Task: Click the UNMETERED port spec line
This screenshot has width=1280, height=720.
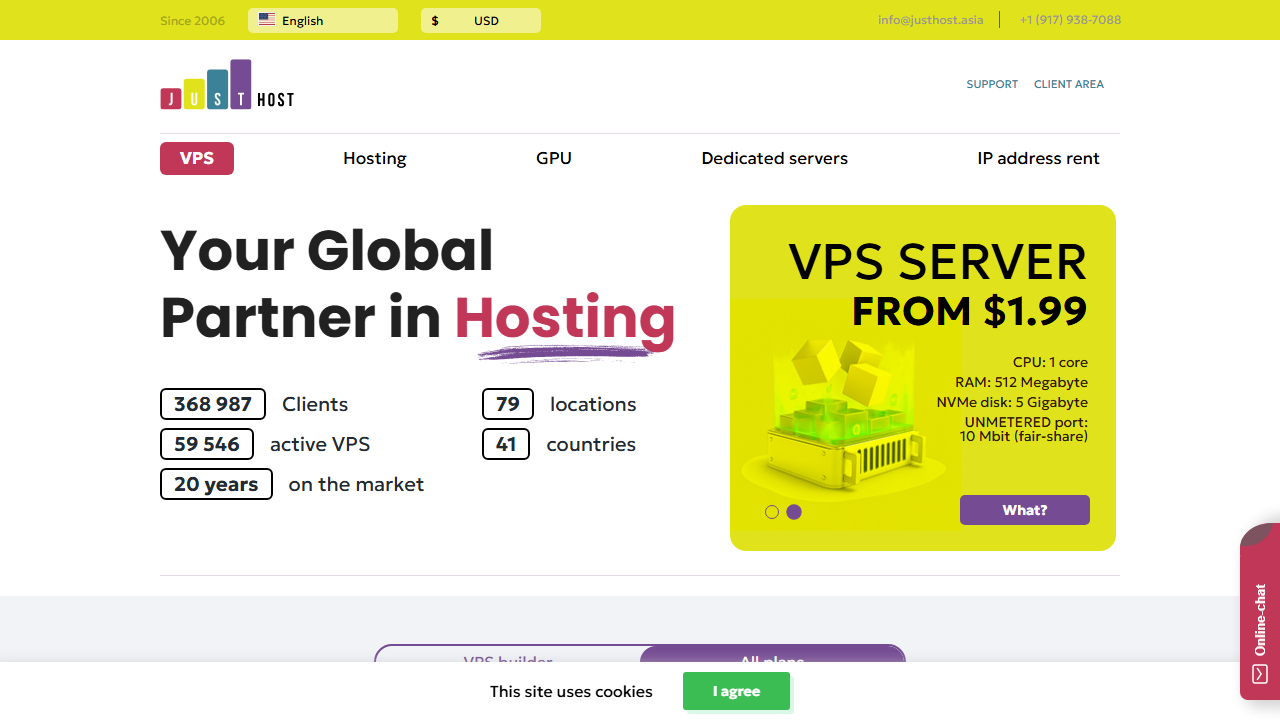Action: (1025, 429)
